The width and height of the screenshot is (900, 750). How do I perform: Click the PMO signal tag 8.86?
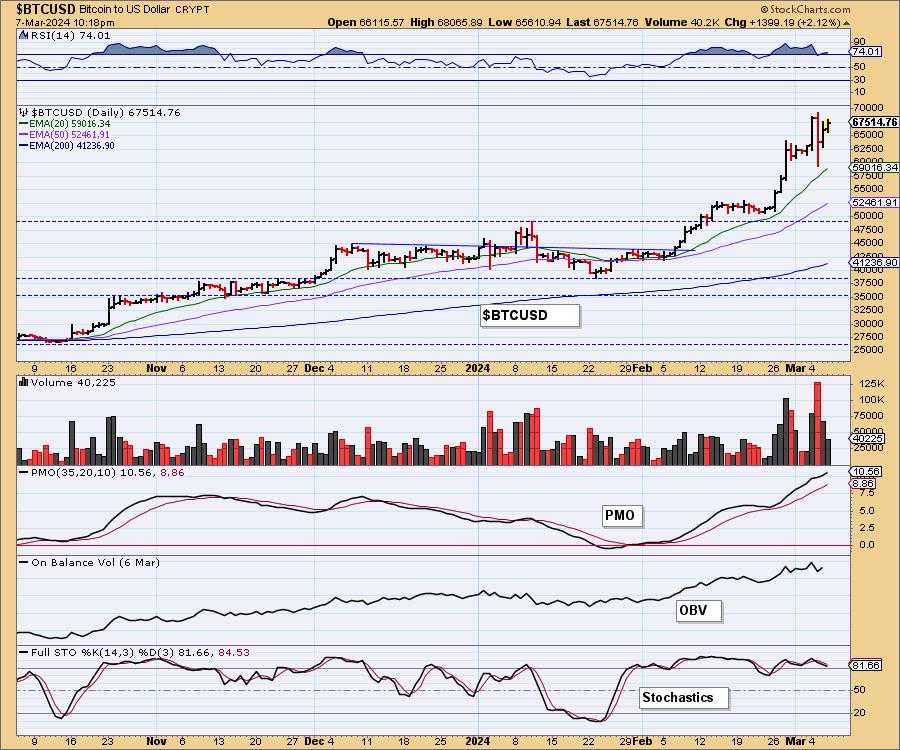(863, 484)
